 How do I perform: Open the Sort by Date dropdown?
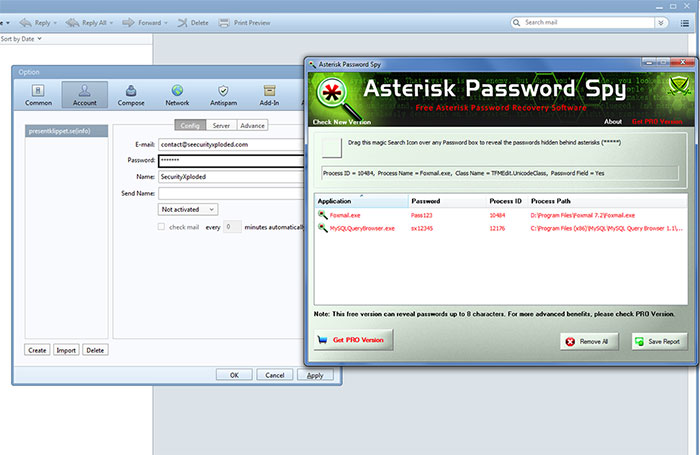point(21,39)
